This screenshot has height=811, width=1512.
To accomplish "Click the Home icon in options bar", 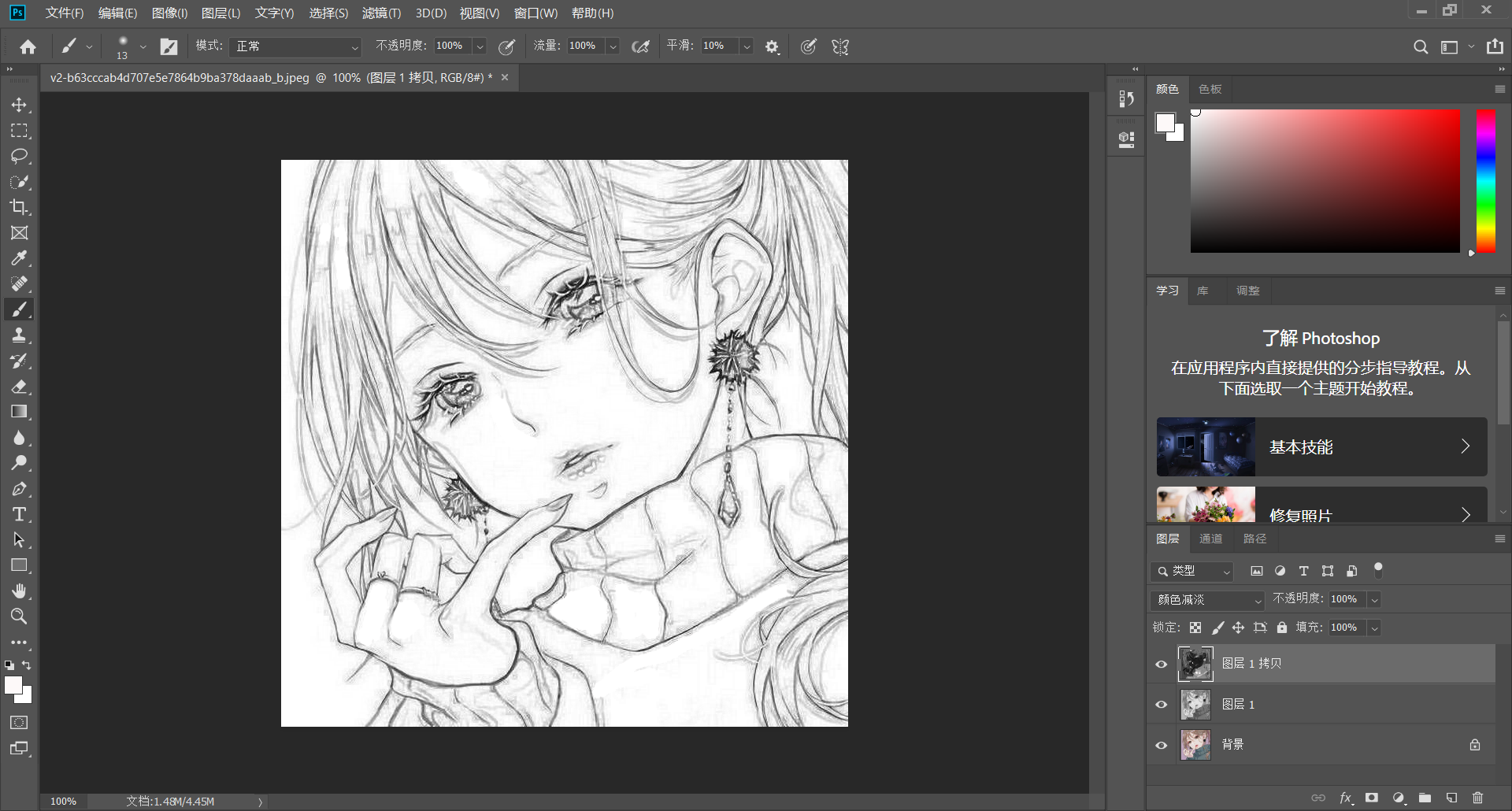I will pyautogui.click(x=28, y=47).
